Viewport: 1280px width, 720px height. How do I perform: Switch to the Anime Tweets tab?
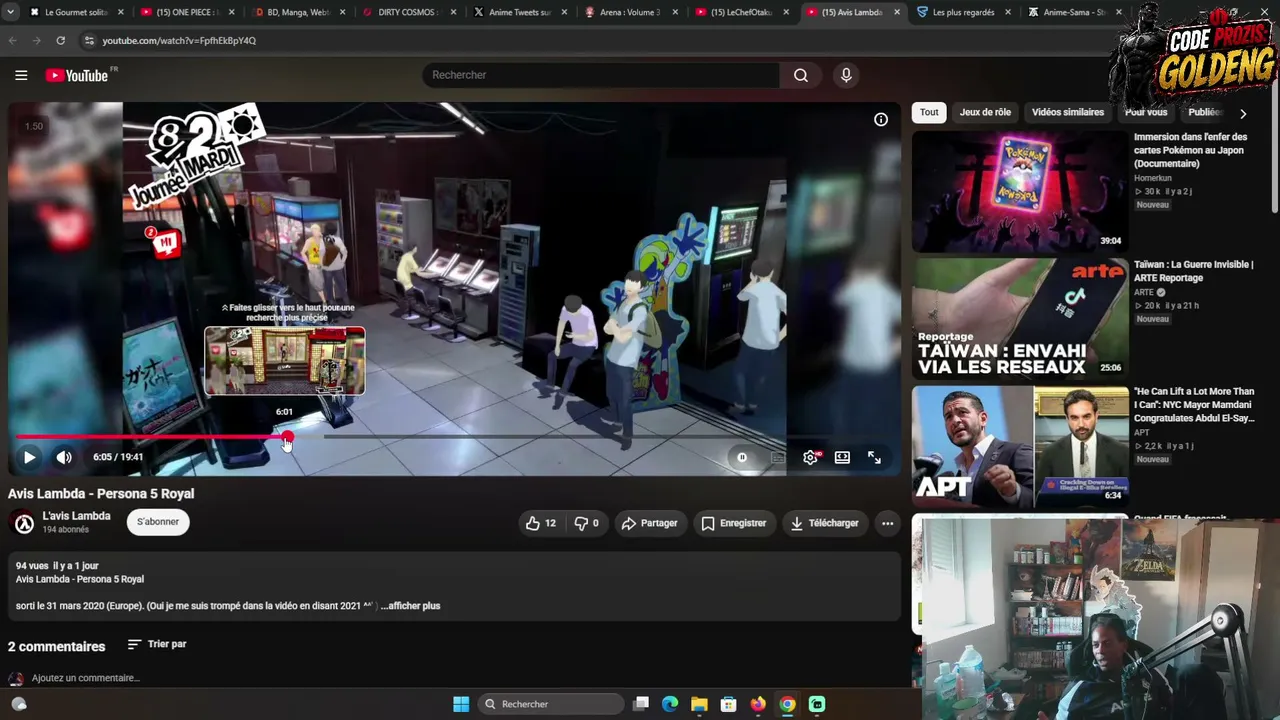519,12
